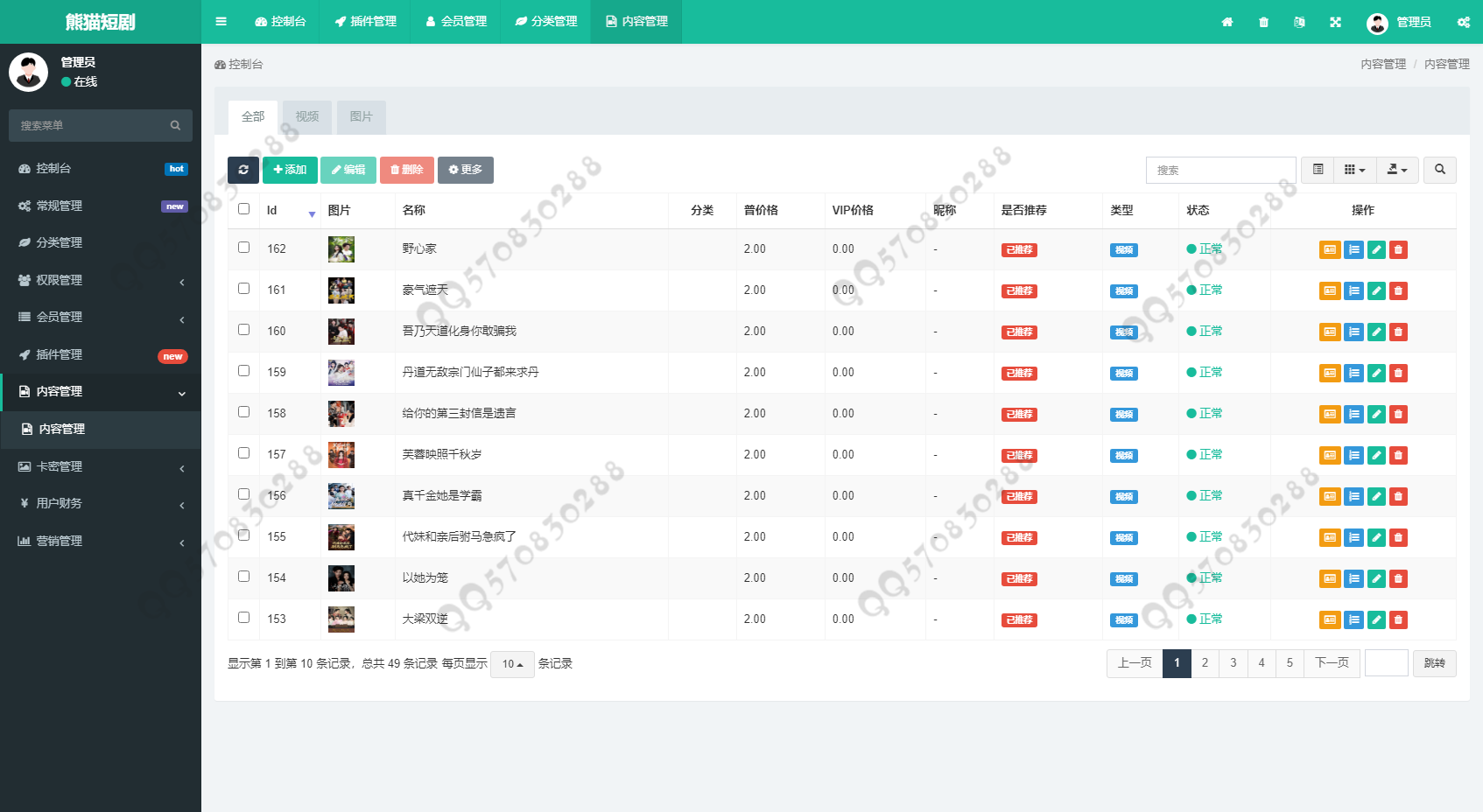Open the columns grid dropdown
Viewport: 1483px width, 812px height.
1354,170
